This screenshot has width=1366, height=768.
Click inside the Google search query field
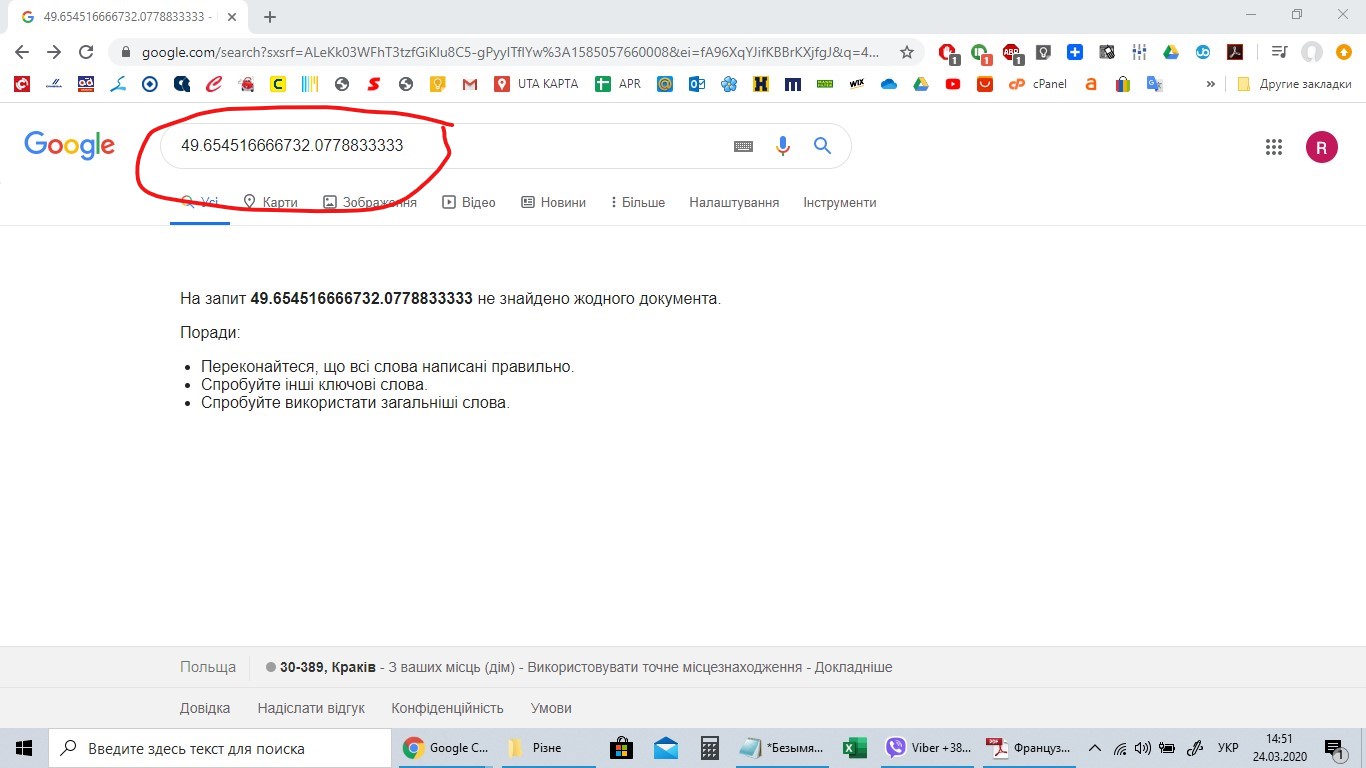pyautogui.click(x=450, y=146)
